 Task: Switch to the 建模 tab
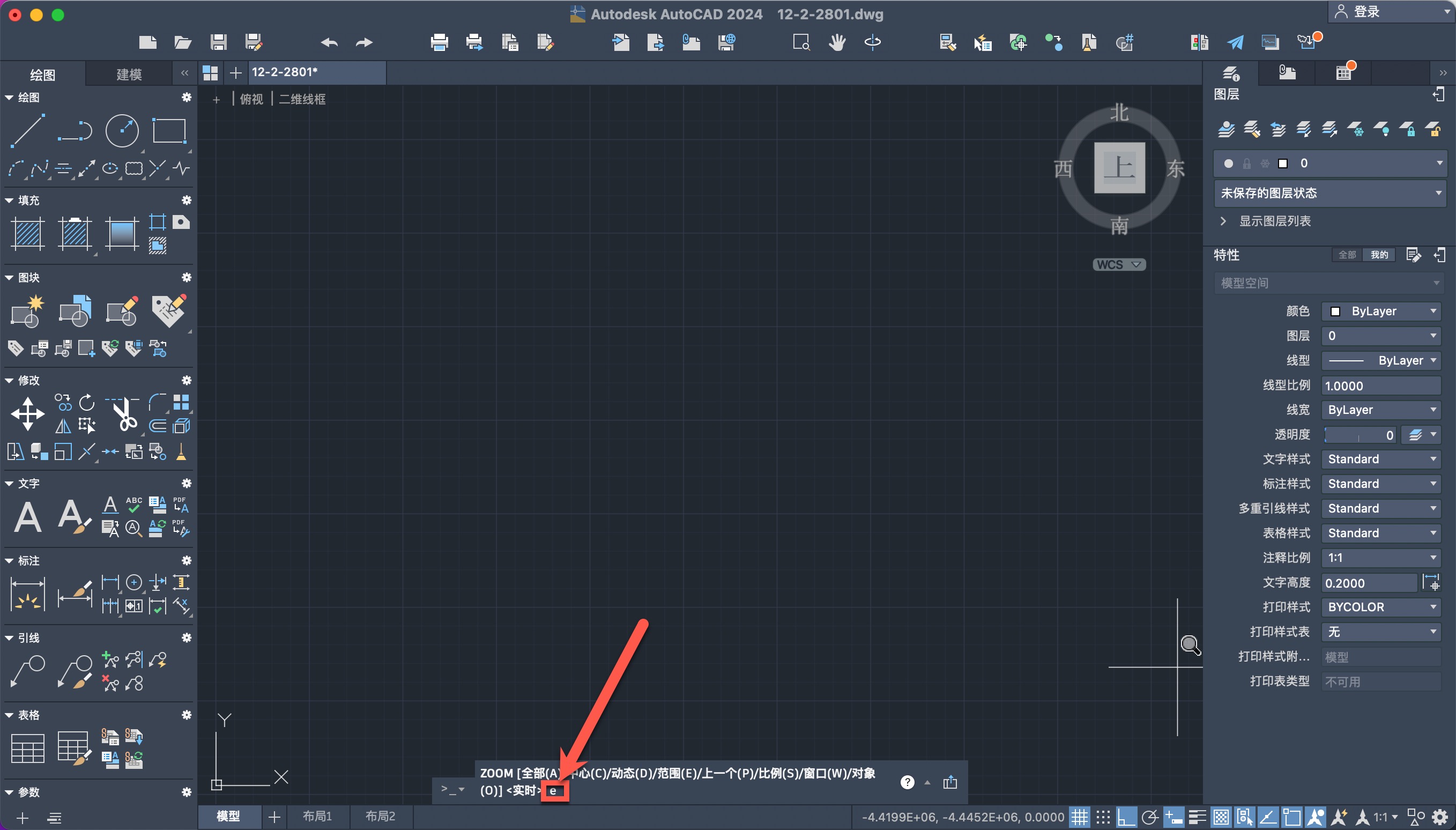pyautogui.click(x=129, y=74)
